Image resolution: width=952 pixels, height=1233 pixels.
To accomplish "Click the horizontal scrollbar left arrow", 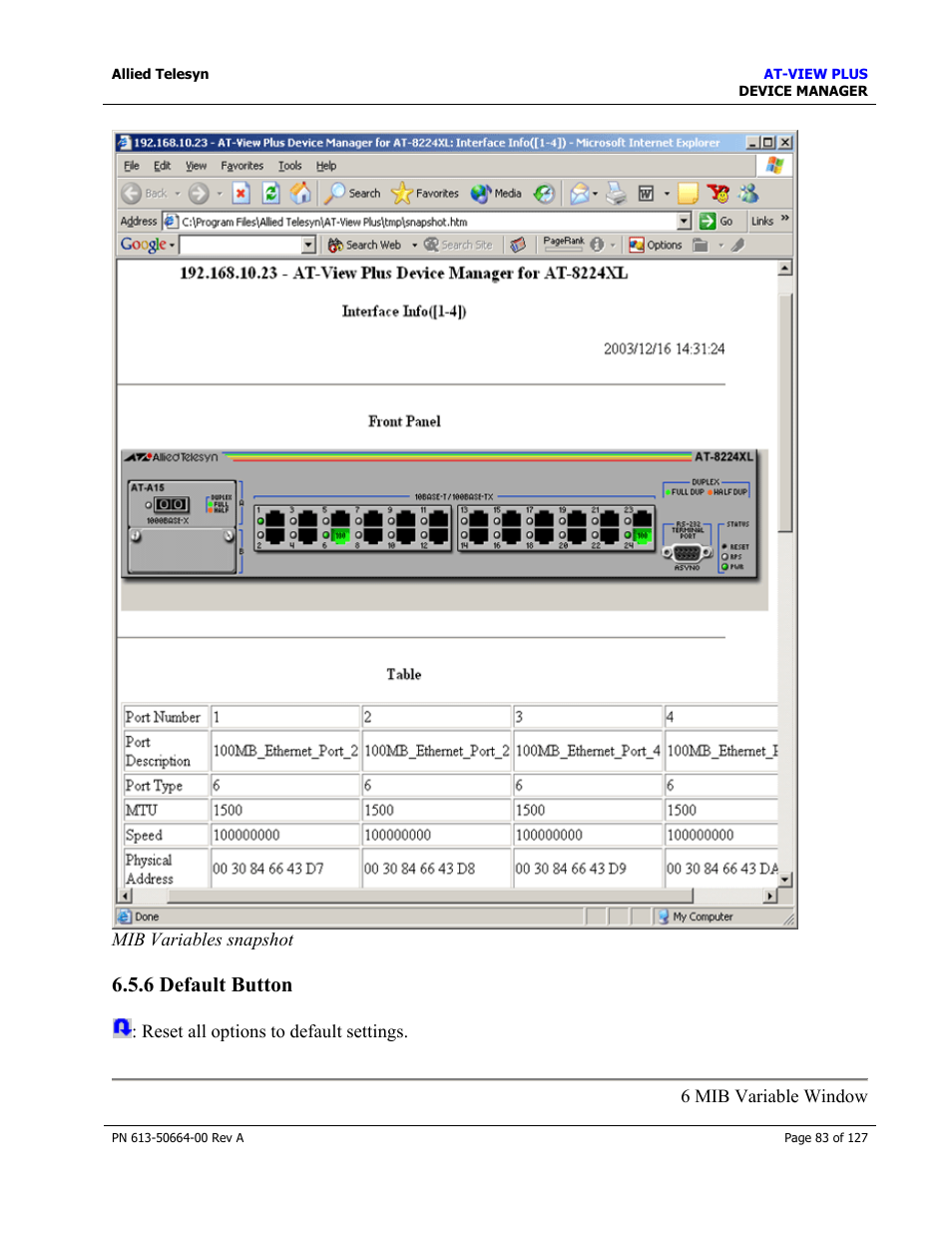I will point(125,897).
